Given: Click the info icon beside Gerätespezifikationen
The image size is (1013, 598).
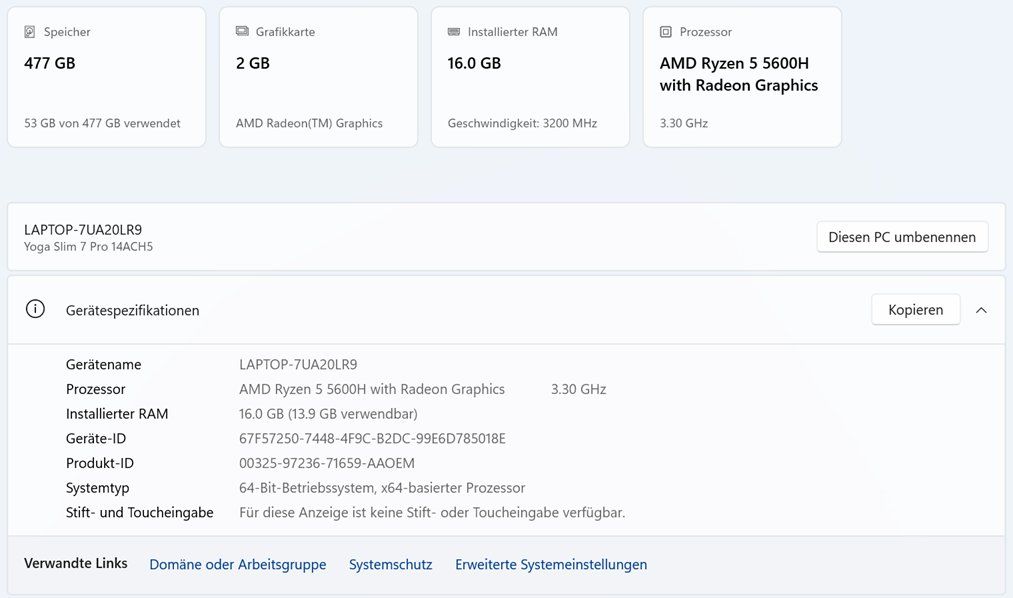Looking at the screenshot, I should click(36, 309).
